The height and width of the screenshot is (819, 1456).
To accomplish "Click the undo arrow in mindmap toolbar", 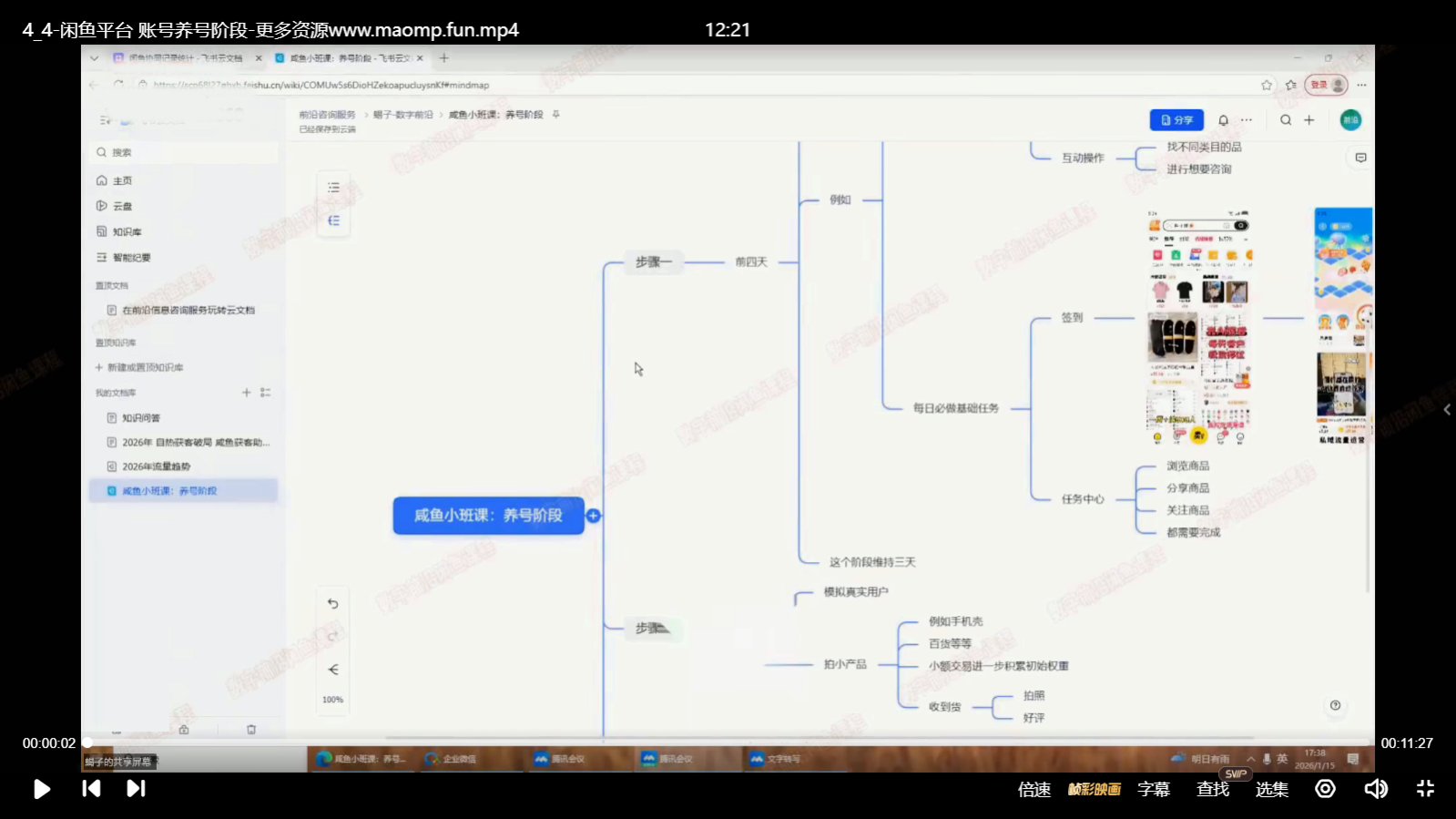I will point(333,604).
